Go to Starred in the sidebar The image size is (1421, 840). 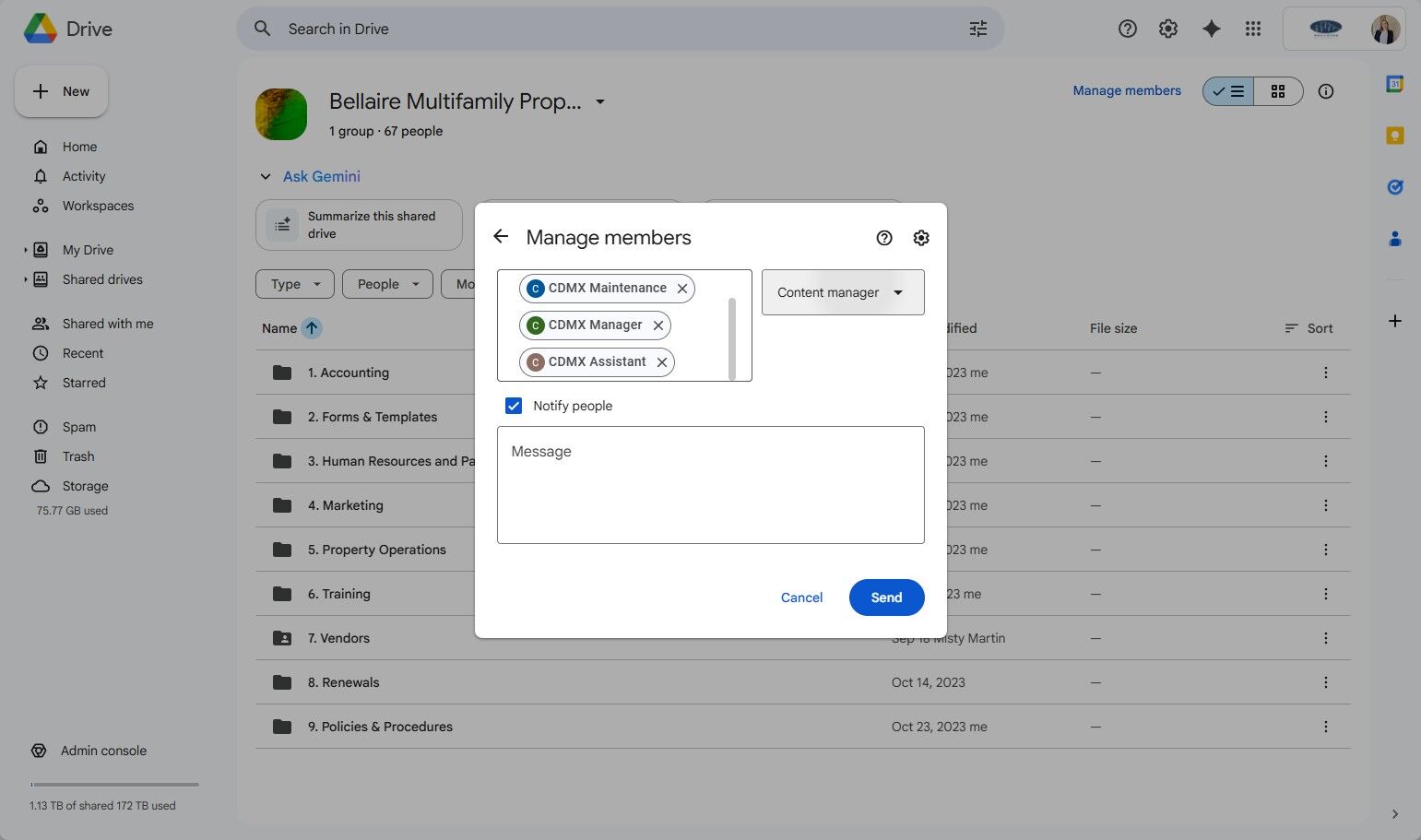point(84,383)
